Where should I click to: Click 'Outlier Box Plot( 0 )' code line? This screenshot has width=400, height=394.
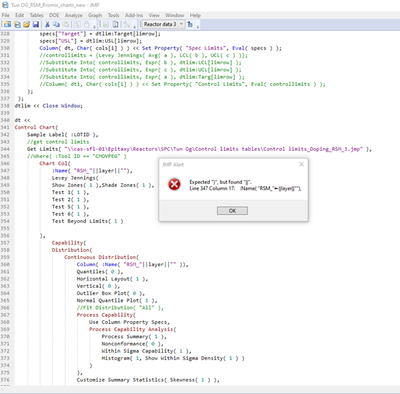111,293
